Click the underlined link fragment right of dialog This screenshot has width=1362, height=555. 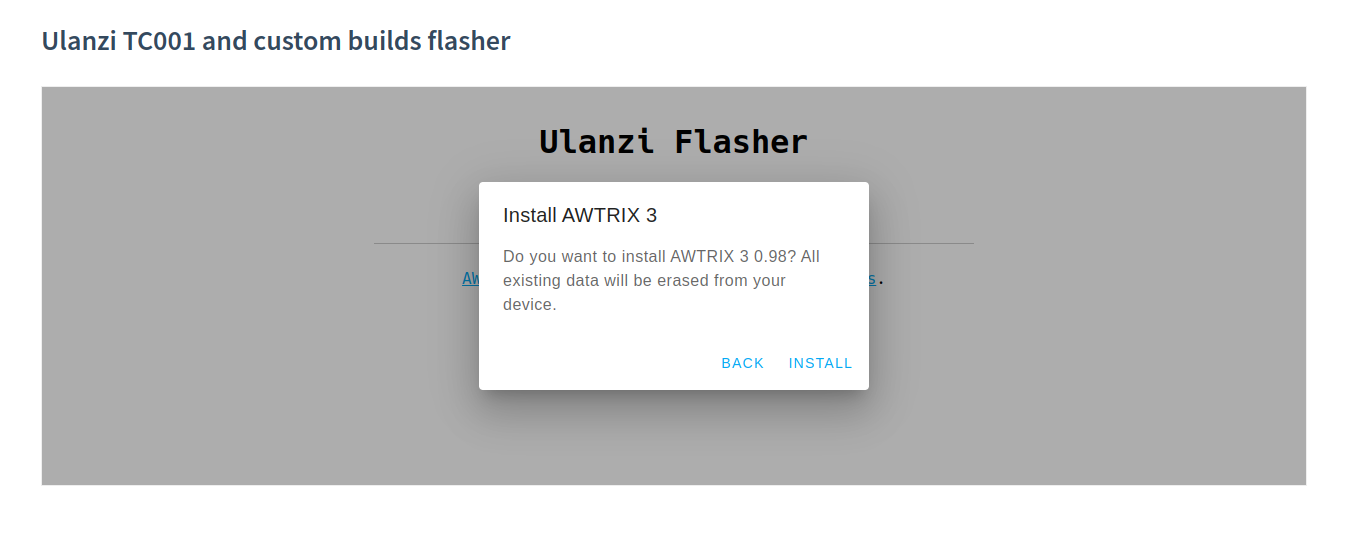pos(872,279)
